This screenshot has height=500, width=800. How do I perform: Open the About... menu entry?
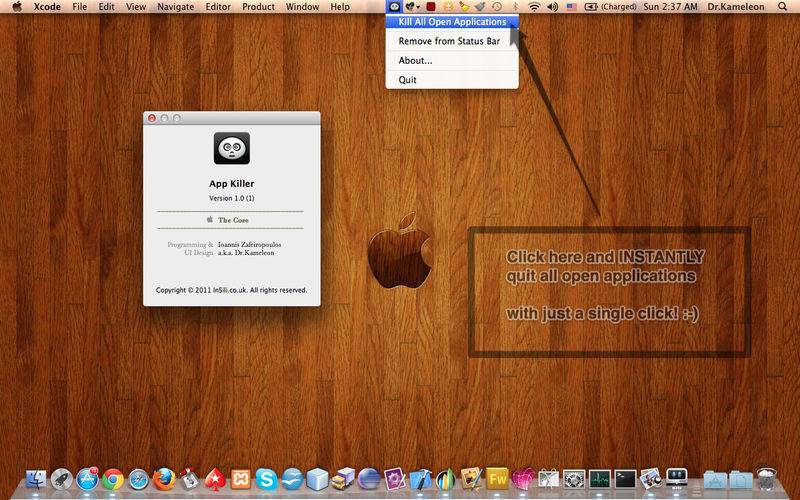452,60
